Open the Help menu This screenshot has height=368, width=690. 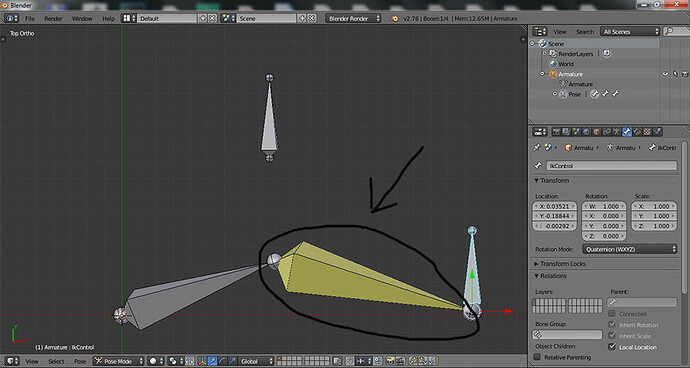pyautogui.click(x=108, y=18)
